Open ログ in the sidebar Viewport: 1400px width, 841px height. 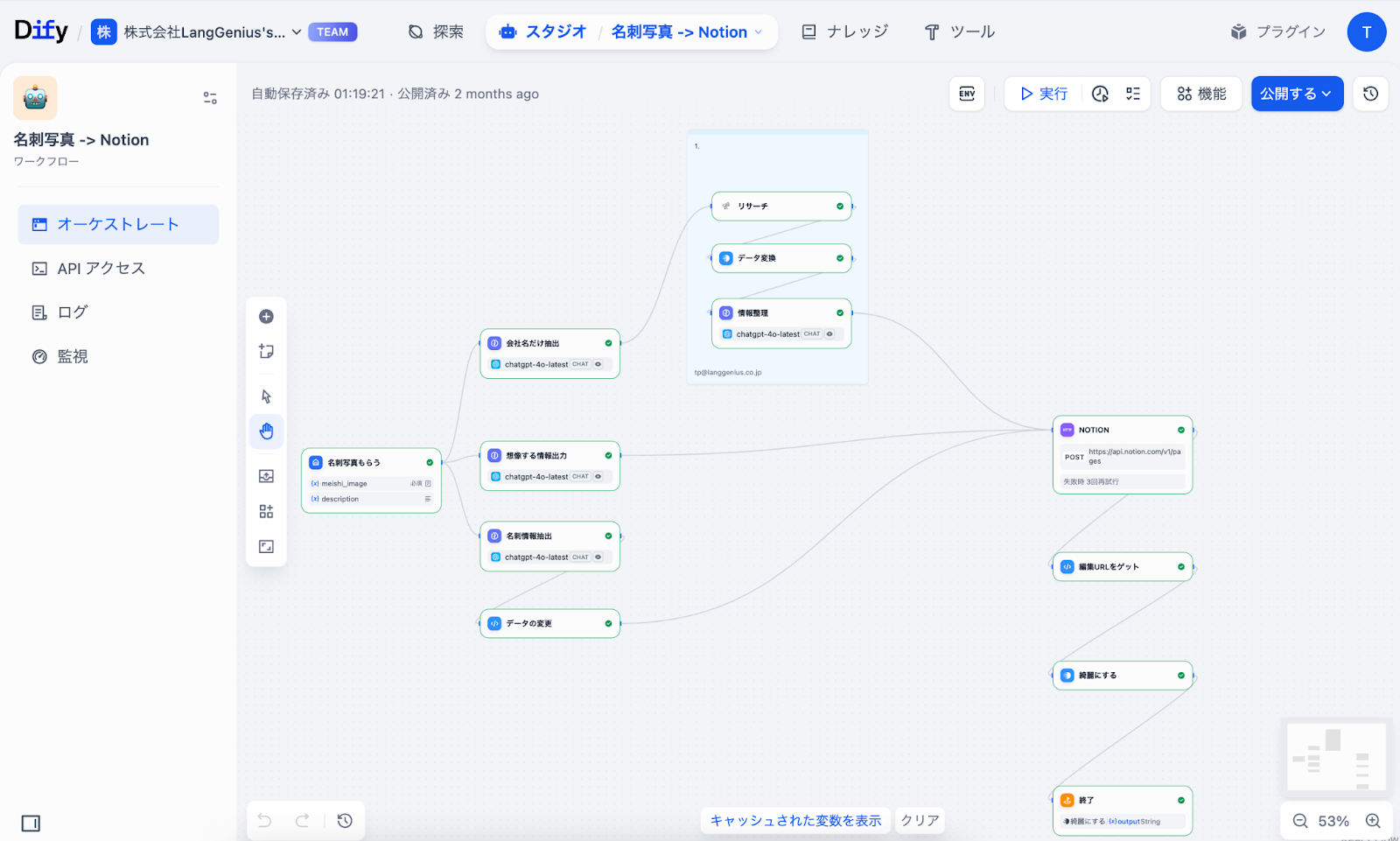coord(118,312)
